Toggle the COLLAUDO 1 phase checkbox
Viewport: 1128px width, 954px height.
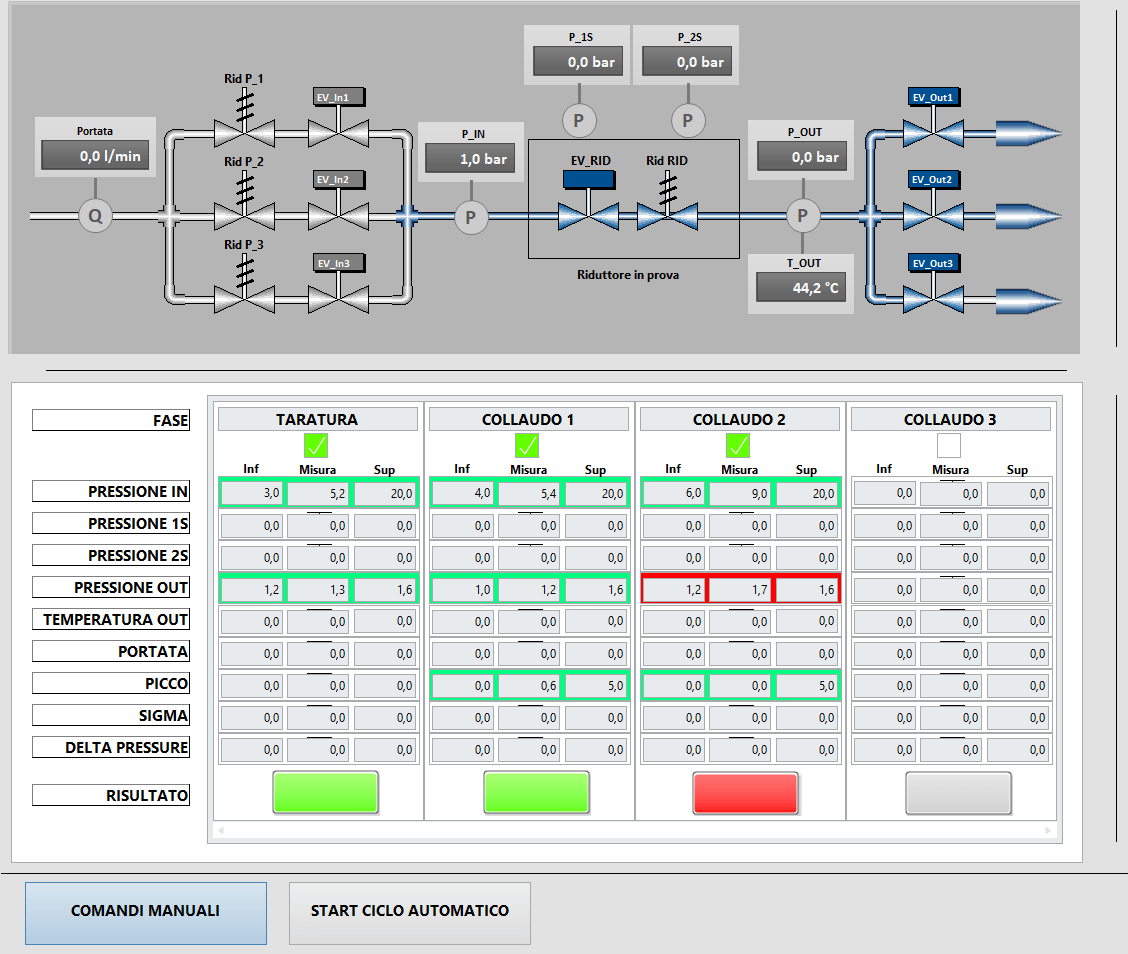click(527, 446)
